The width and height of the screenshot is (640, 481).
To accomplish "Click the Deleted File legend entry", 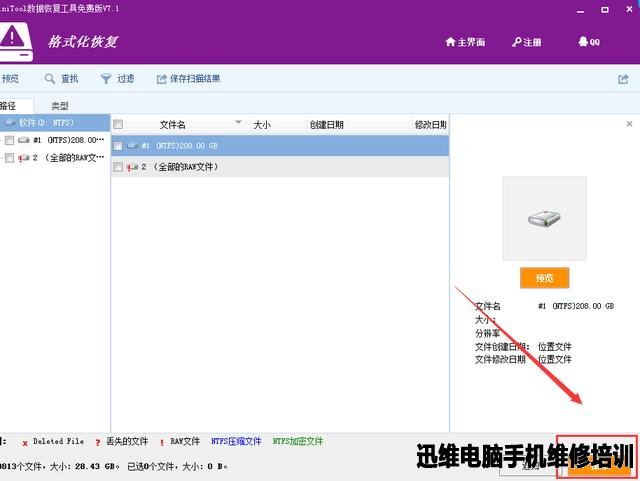I will tap(53, 441).
